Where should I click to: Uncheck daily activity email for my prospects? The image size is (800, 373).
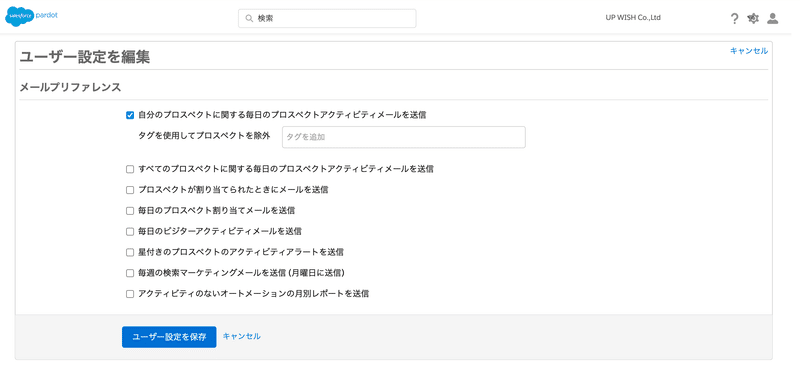(130, 115)
